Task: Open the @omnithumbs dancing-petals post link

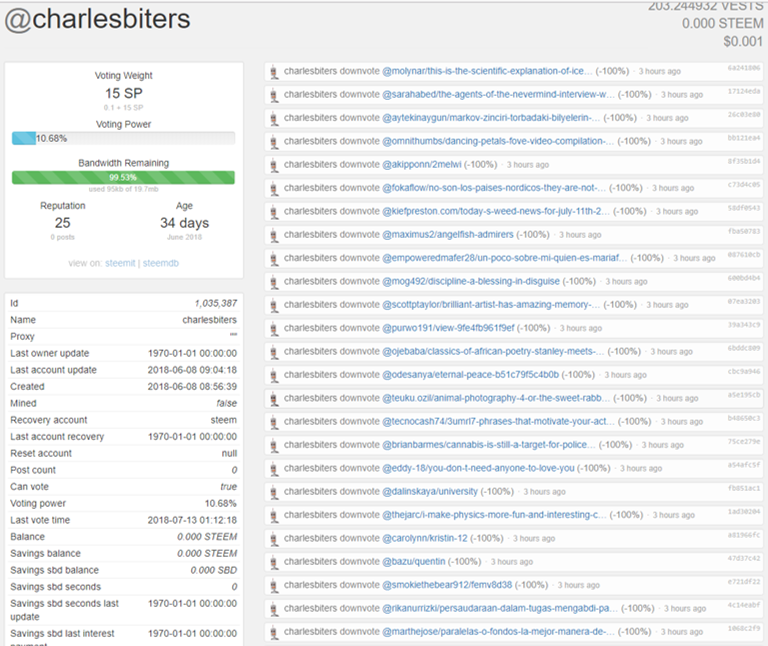Action: (x=498, y=141)
